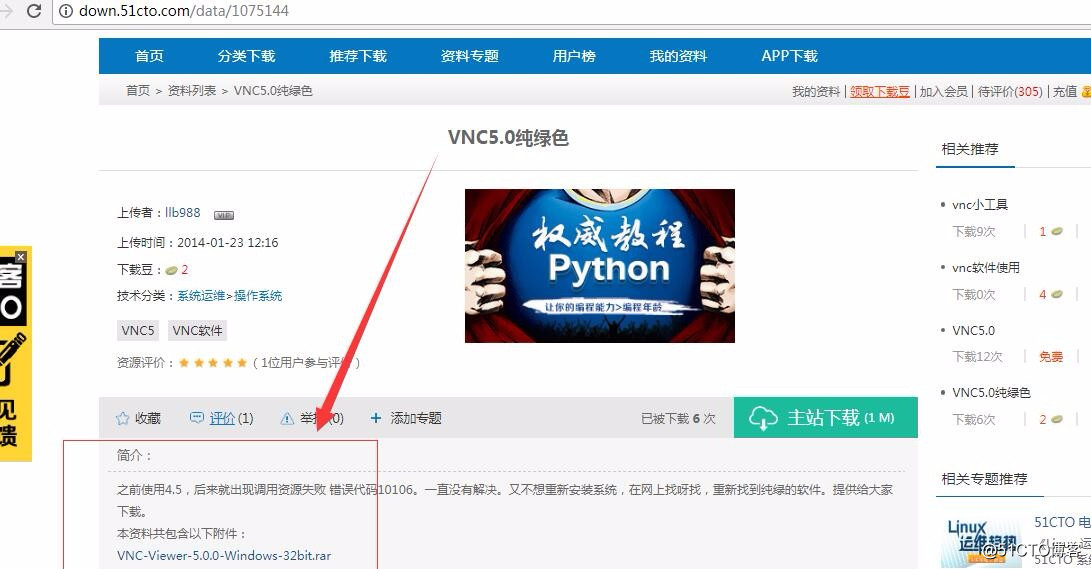Open the 操作系统 category link
Image resolution: width=1091 pixels, height=569 pixels.
tap(257, 296)
